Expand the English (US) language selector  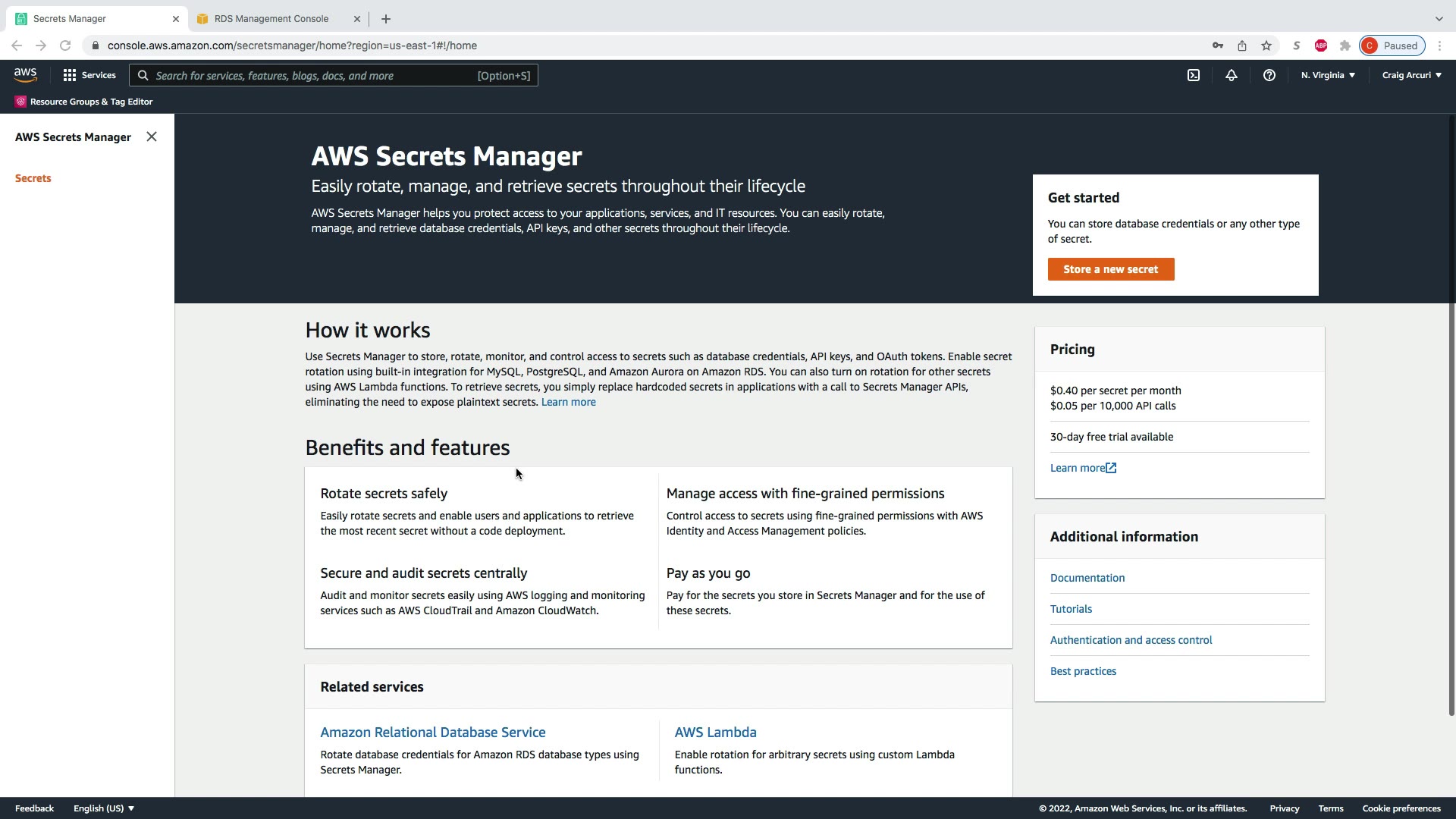coord(104,808)
